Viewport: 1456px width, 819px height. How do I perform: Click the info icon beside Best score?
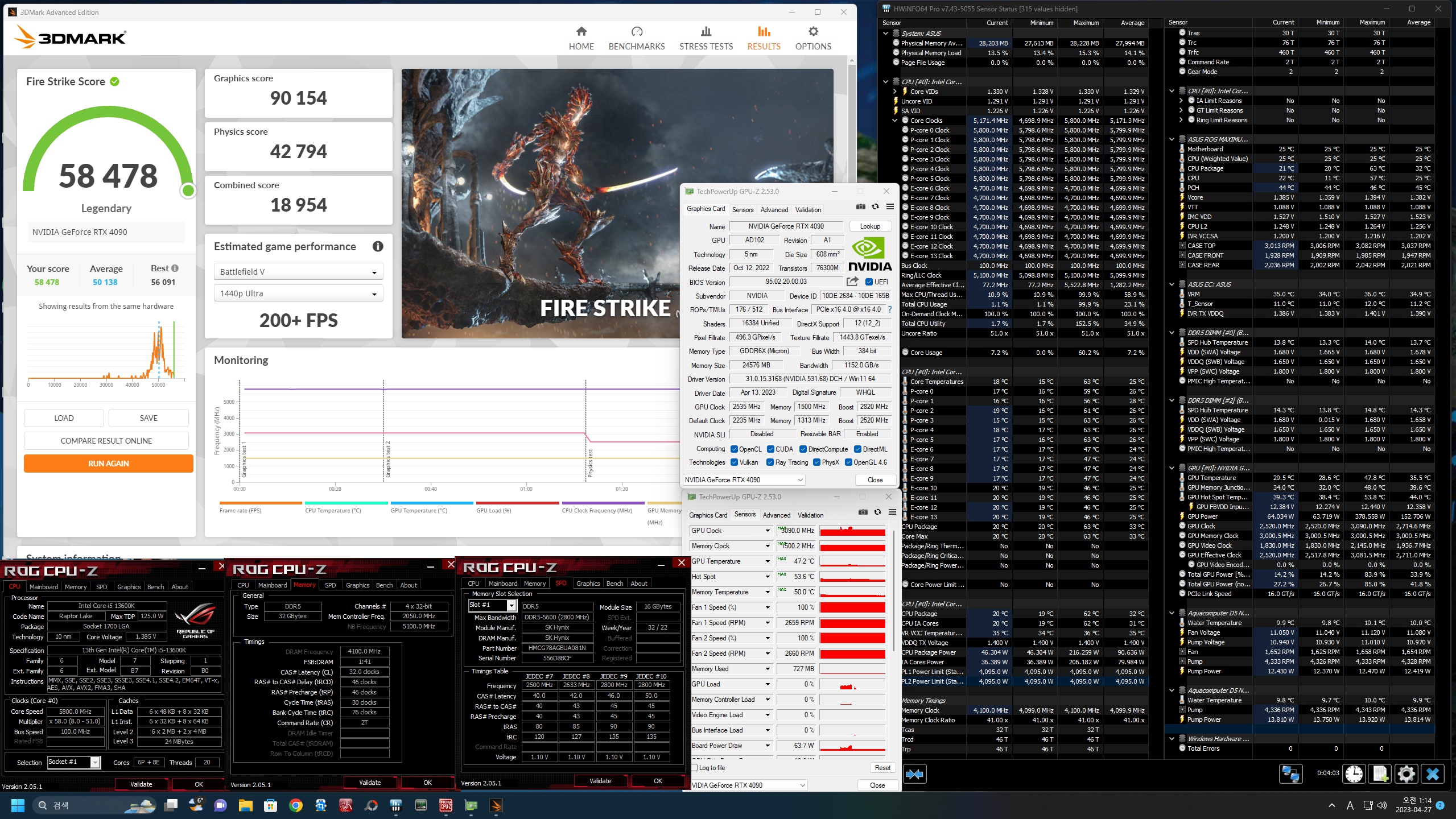point(175,268)
